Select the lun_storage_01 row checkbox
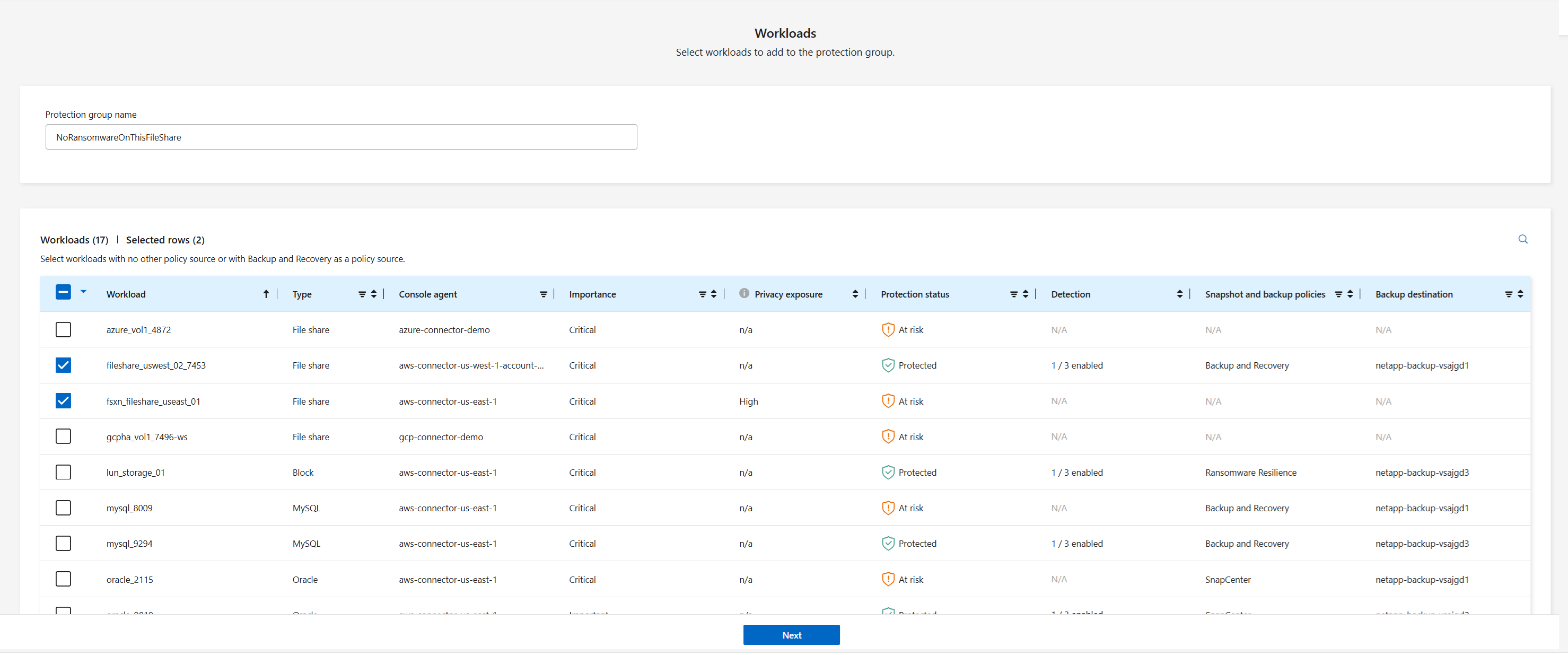This screenshot has height=655, width=1568. [63, 473]
